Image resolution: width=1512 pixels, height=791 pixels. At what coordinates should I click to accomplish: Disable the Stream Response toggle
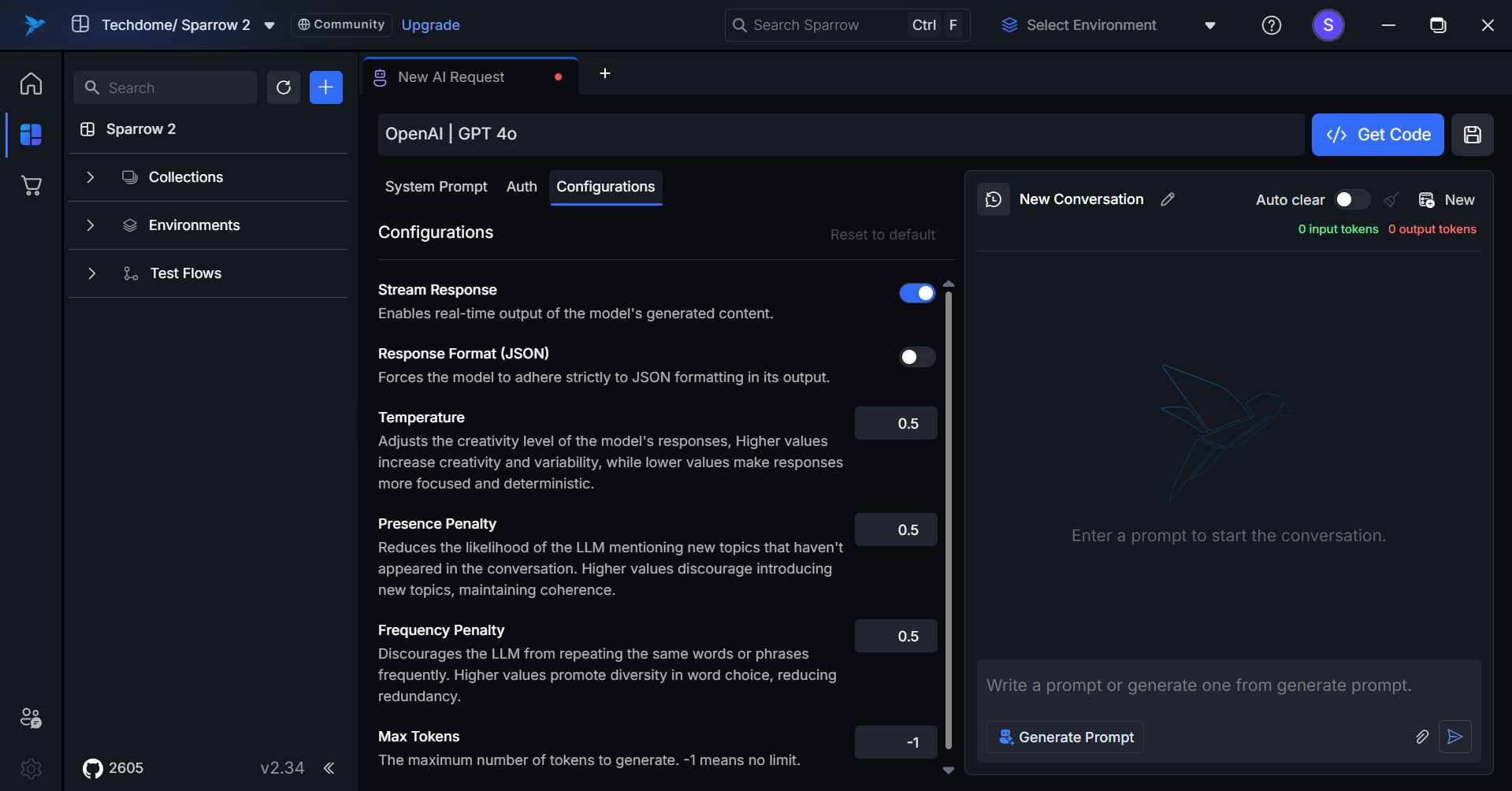tap(917, 293)
